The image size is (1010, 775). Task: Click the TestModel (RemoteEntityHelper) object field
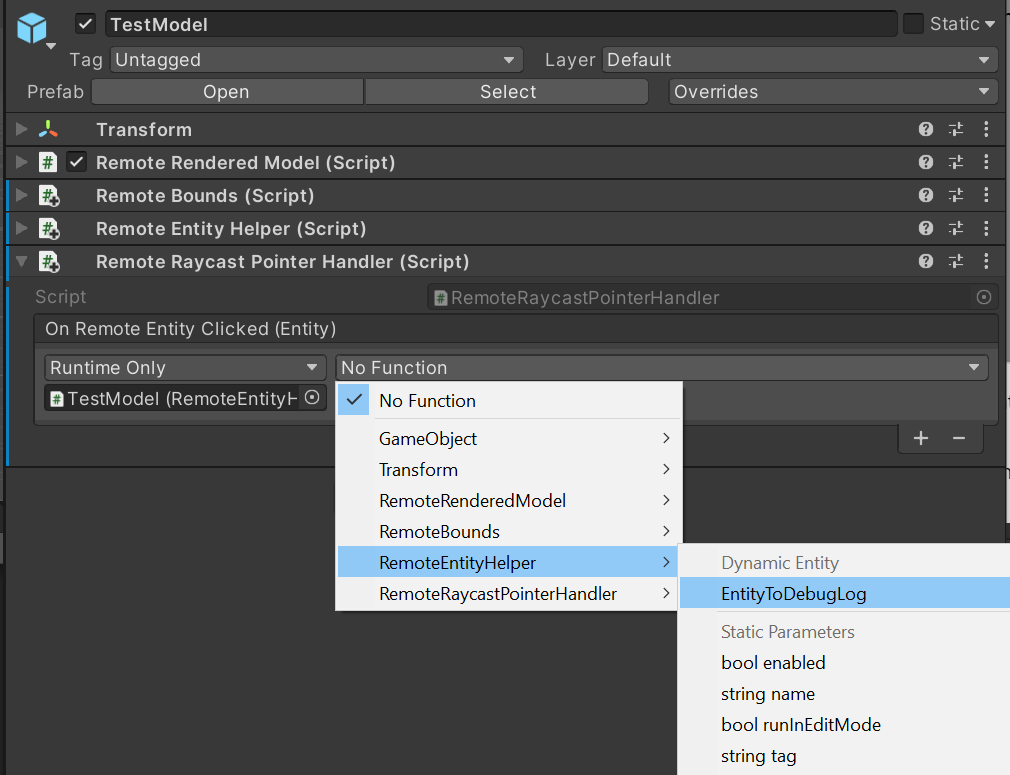(x=186, y=398)
